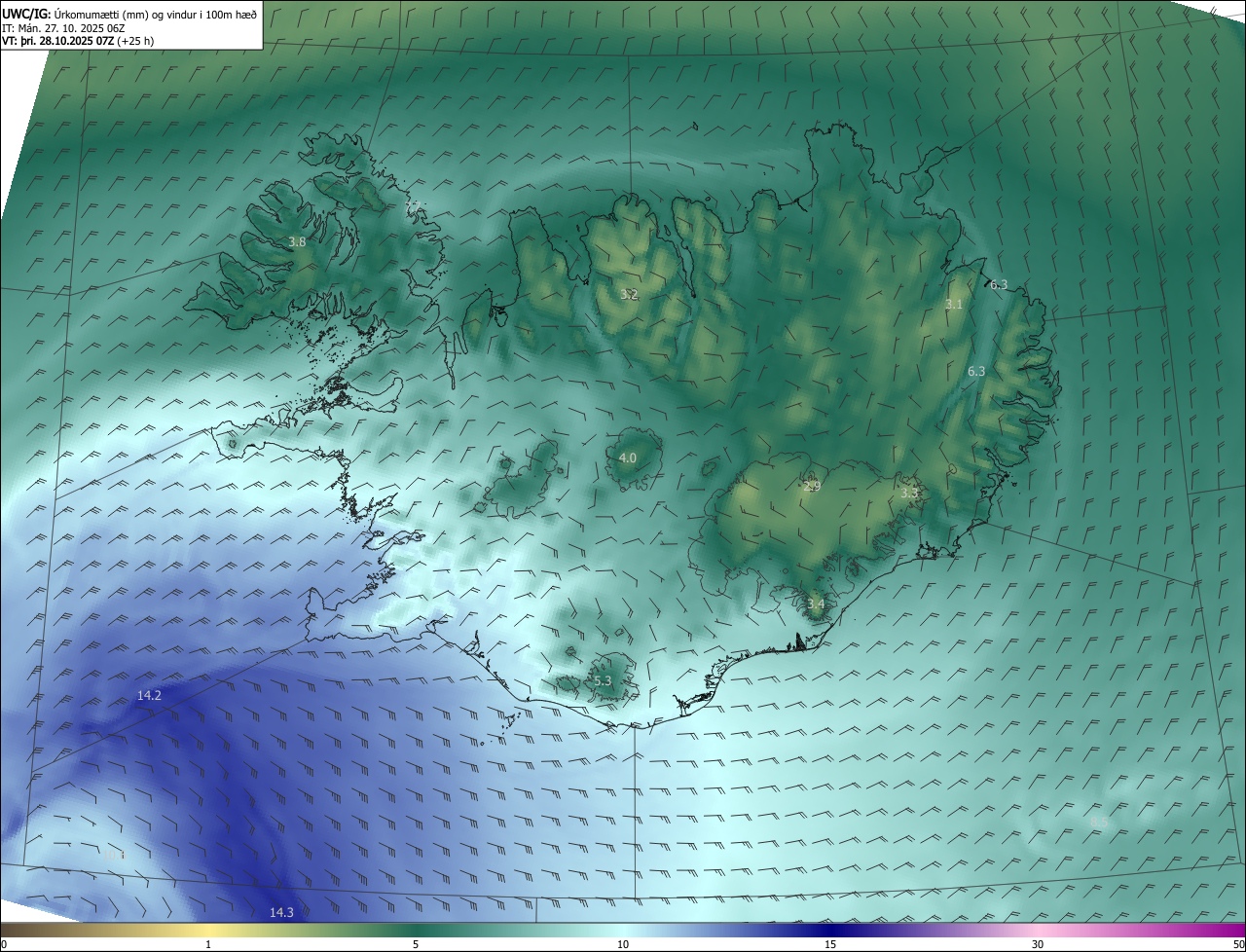Click the 3.1 value label in east Iceland
The height and width of the screenshot is (952, 1246).
click(x=954, y=305)
